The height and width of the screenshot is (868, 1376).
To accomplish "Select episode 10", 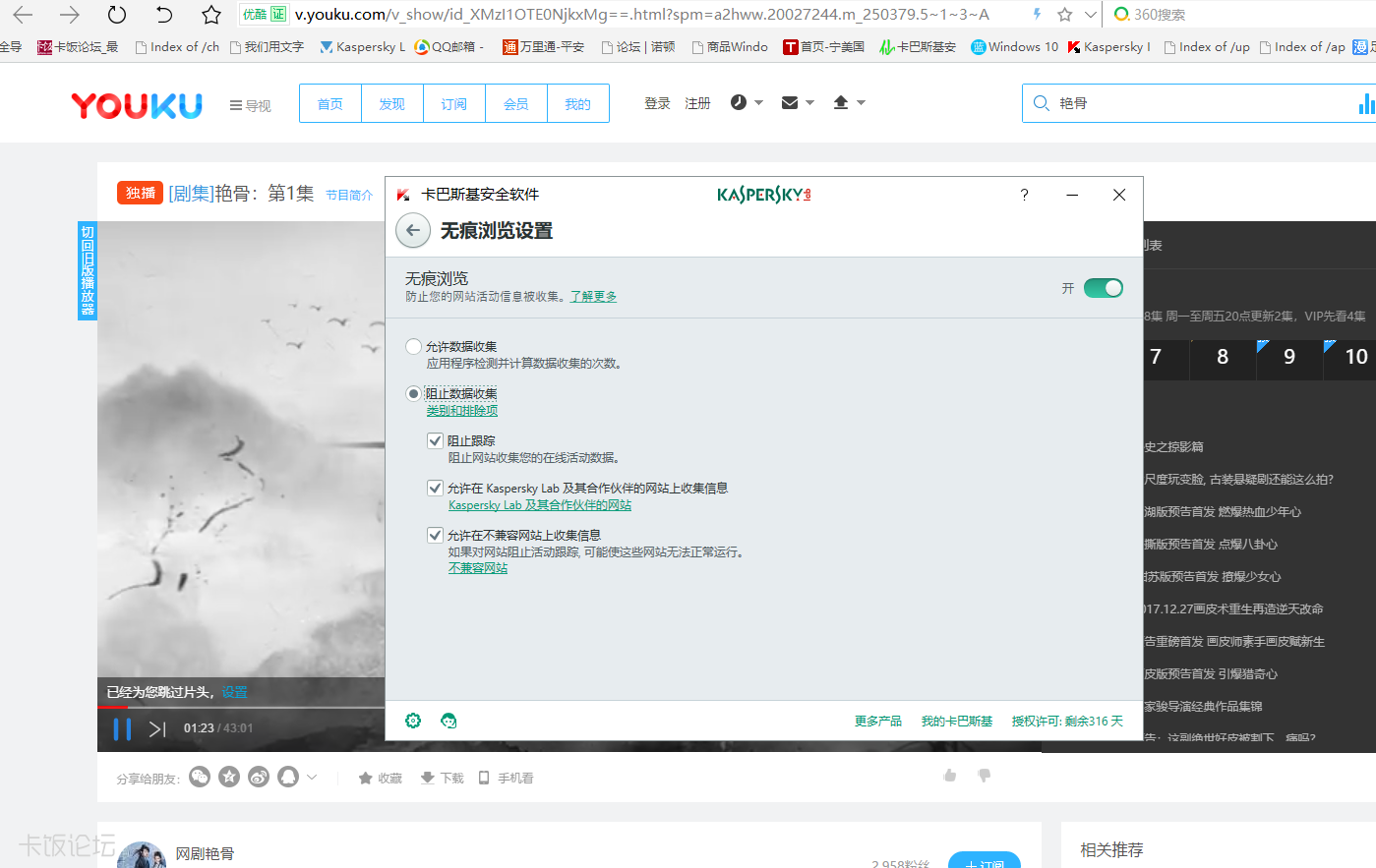I will pos(1356,357).
